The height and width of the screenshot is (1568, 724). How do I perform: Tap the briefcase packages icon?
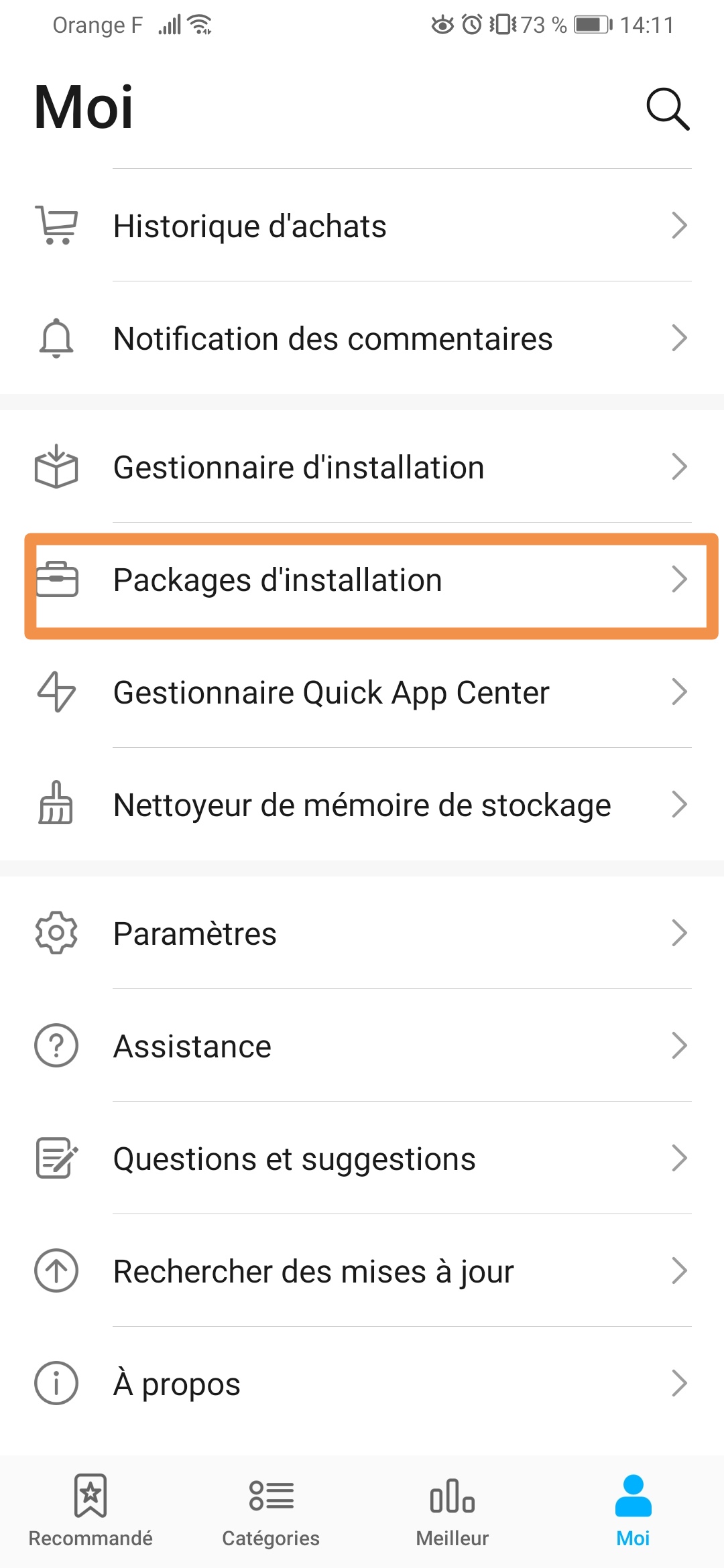[56, 580]
